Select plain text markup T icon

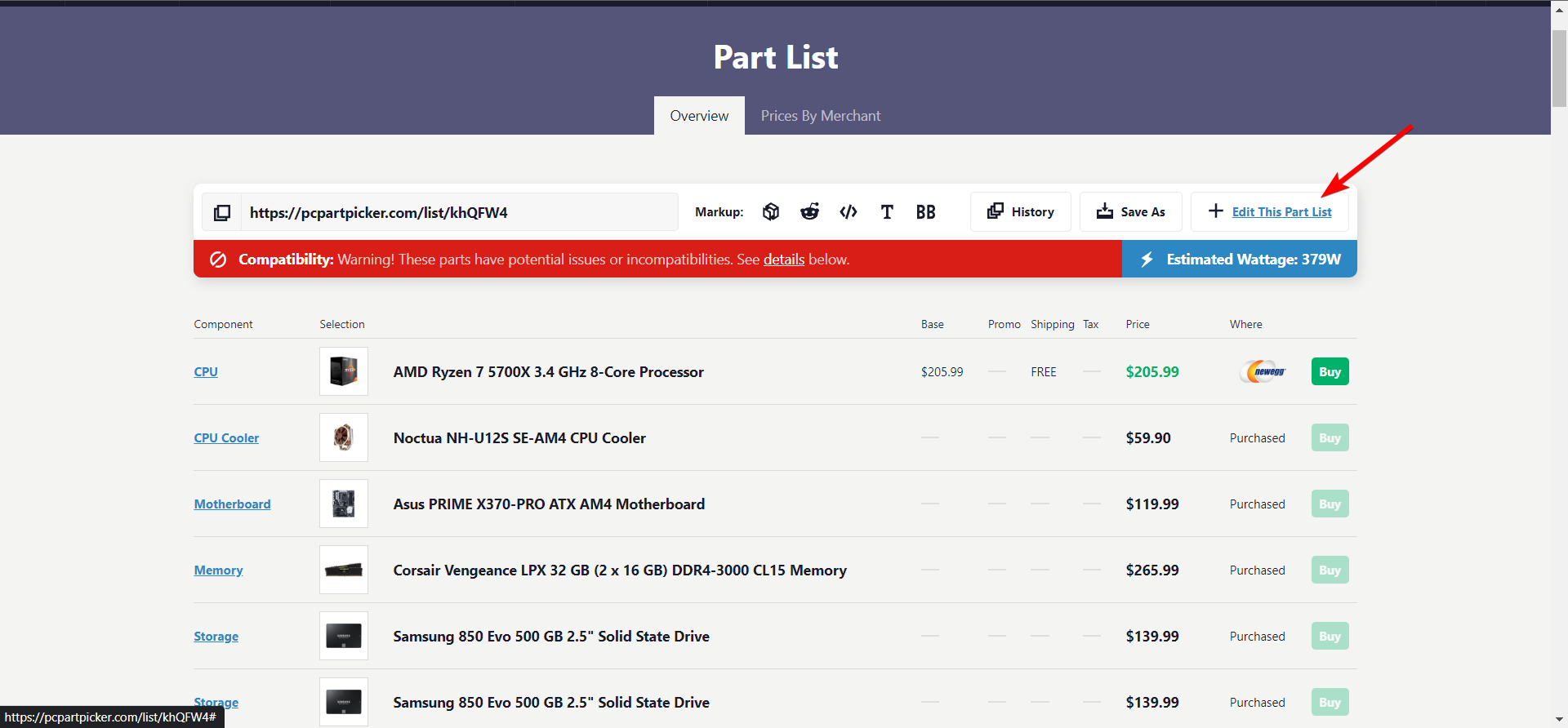[887, 212]
